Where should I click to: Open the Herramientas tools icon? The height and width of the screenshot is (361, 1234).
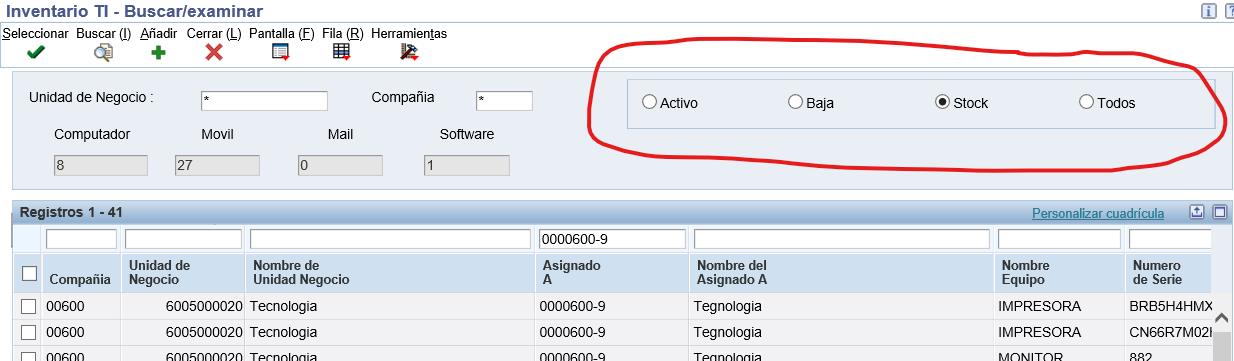point(408,52)
